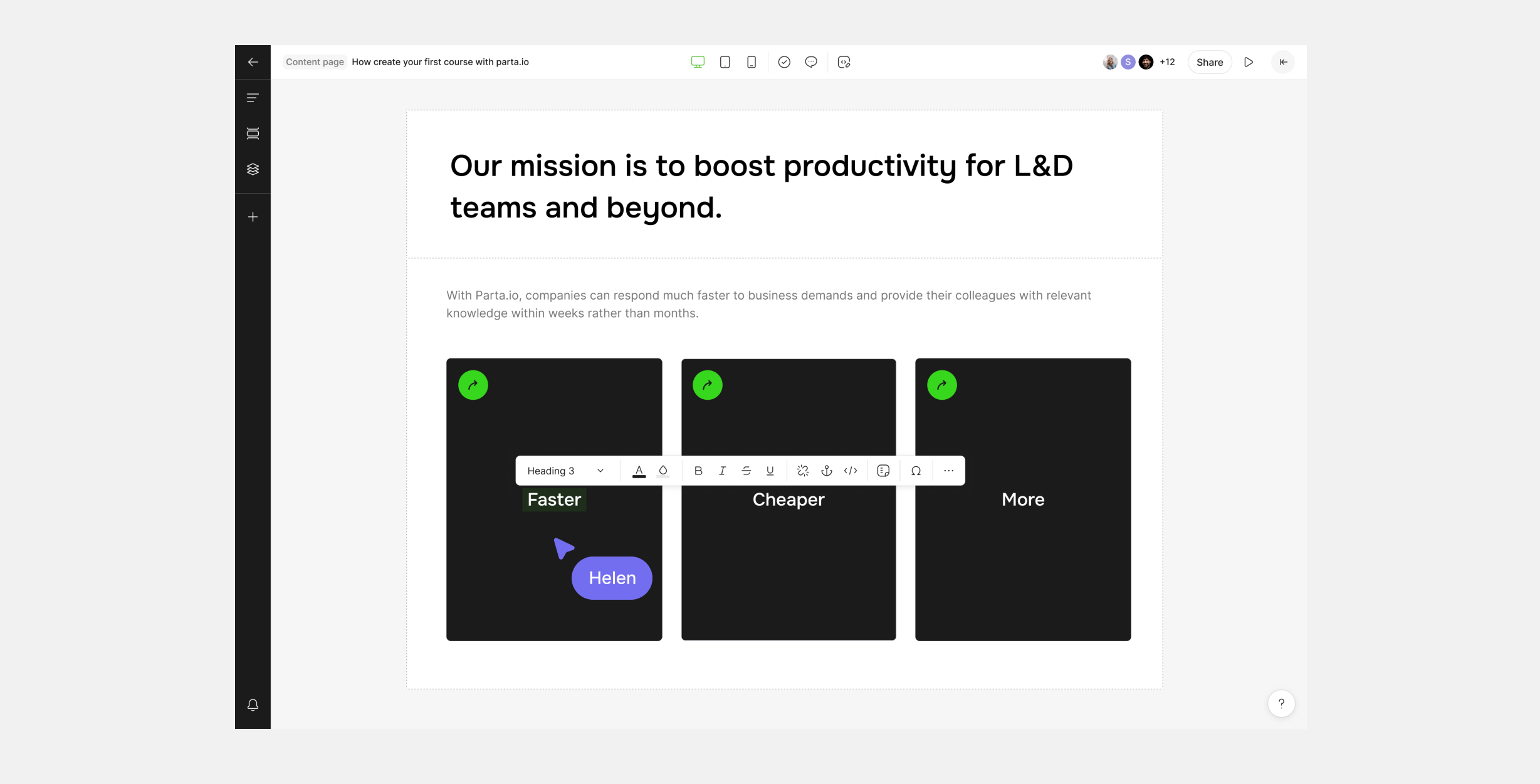
Task: Click the green arrow on More card
Action: (942, 385)
